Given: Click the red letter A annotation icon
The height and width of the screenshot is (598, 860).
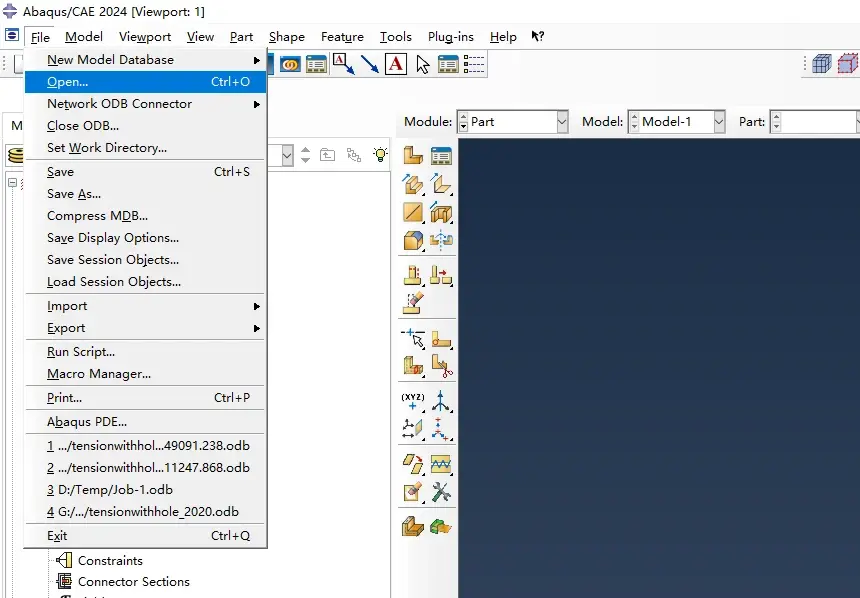Looking at the screenshot, I should pyautogui.click(x=396, y=64).
